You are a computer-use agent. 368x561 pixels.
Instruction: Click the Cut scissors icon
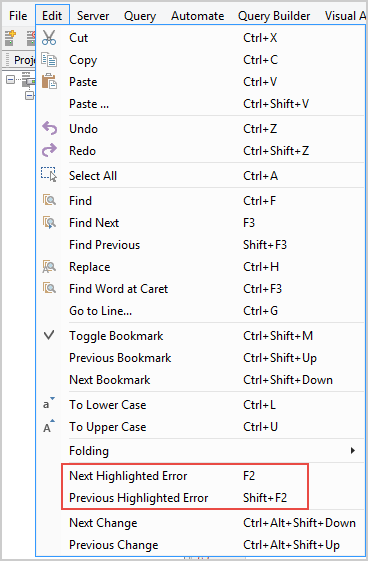point(49,38)
